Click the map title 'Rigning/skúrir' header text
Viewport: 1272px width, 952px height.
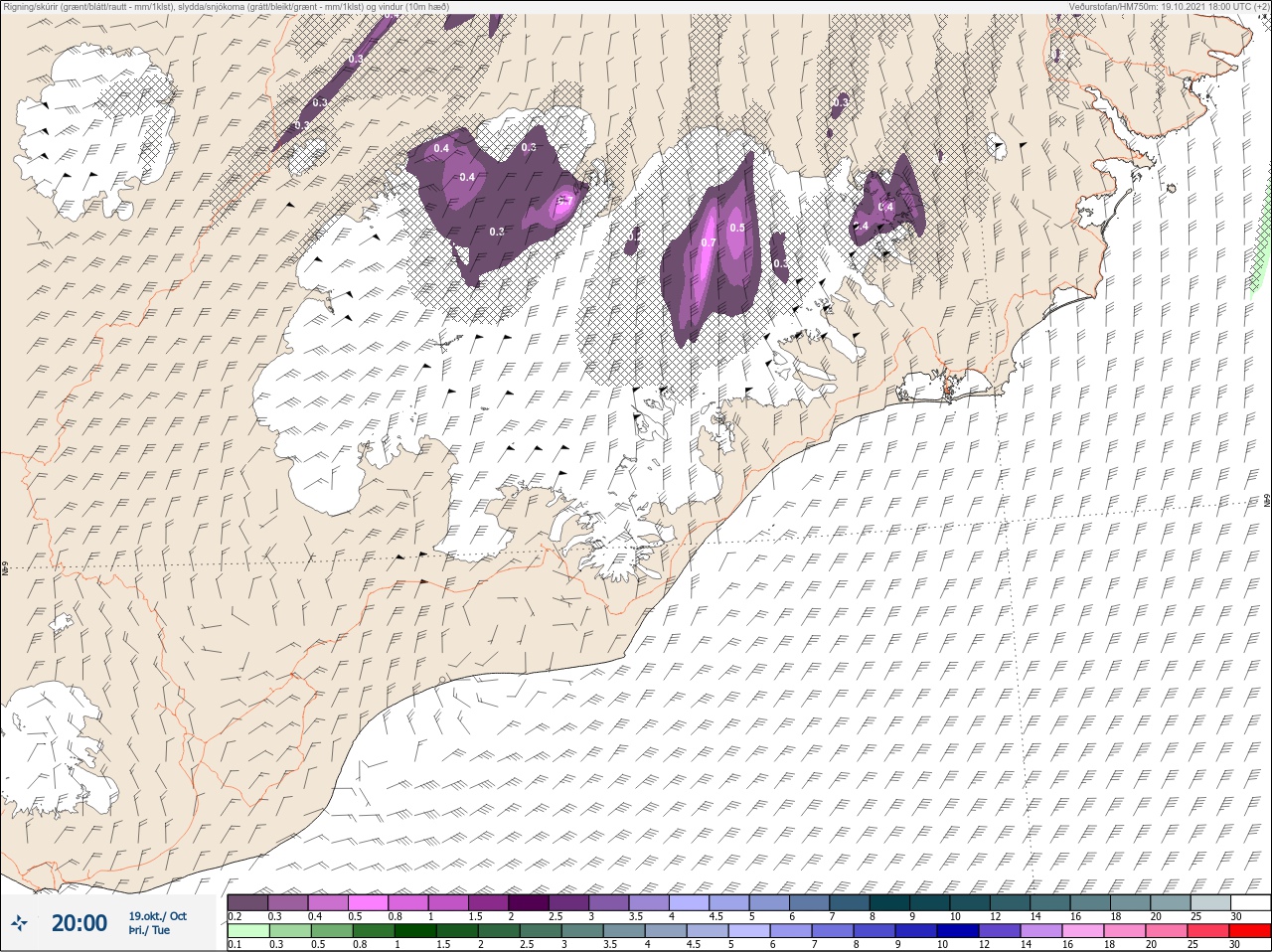pyautogui.click(x=31, y=6)
